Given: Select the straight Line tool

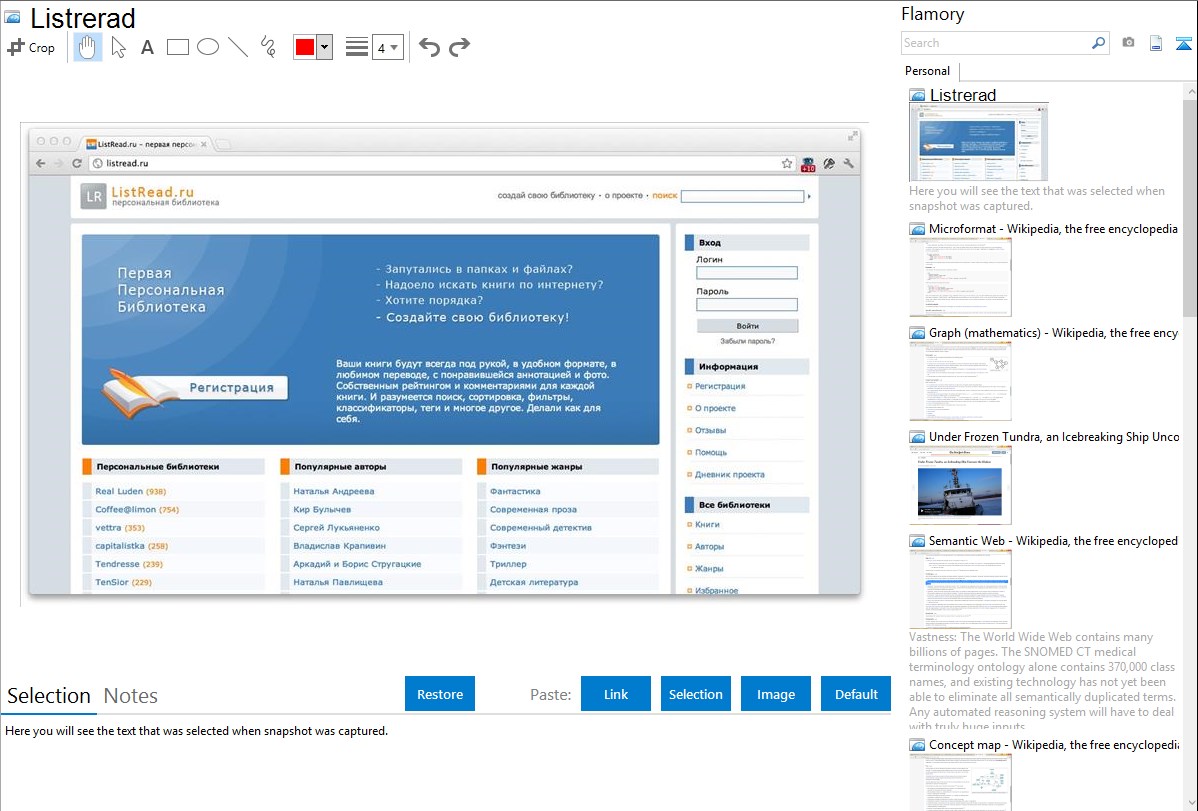Looking at the screenshot, I should point(238,47).
